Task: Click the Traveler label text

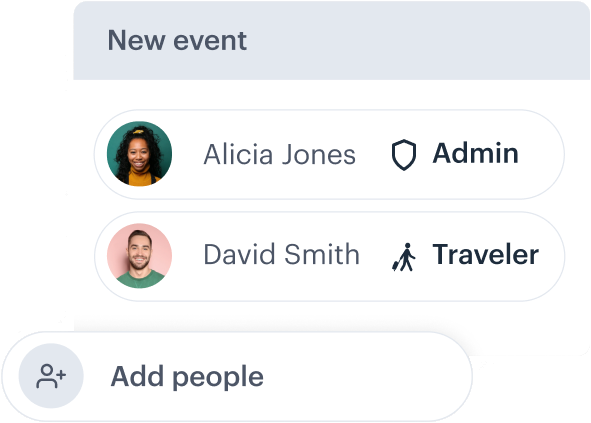Action: tap(486, 254)
